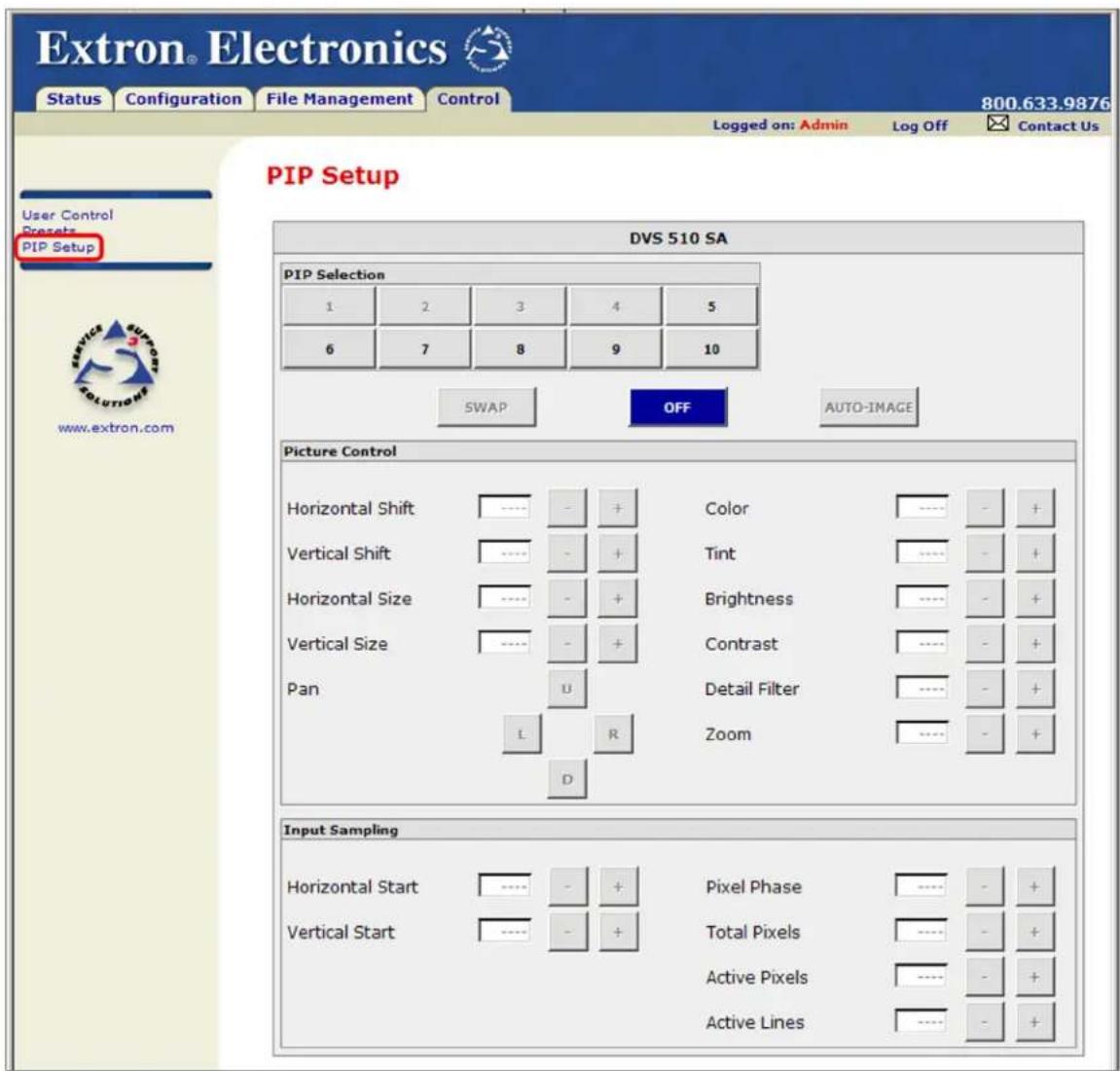Click the Active Pixels value field
The height and width of the screenshot is (1071, 1120).
click(x=921, y=976)
